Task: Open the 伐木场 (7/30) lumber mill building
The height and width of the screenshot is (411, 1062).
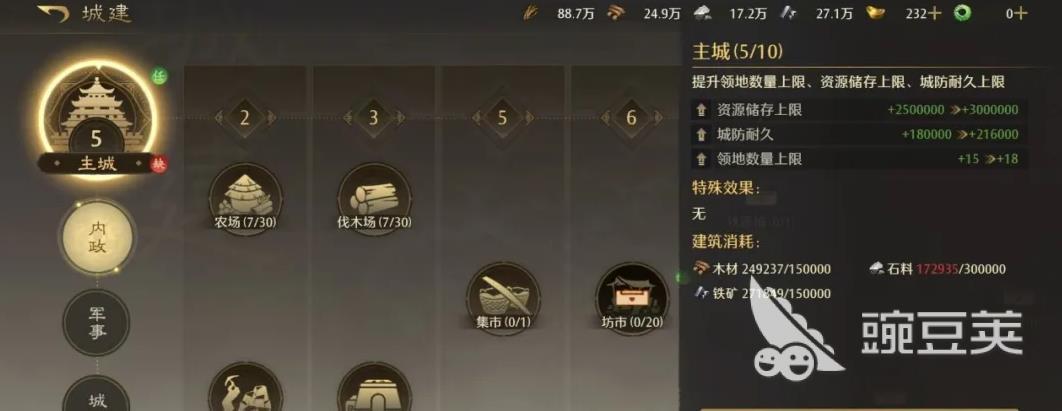Action: [374, 197]
